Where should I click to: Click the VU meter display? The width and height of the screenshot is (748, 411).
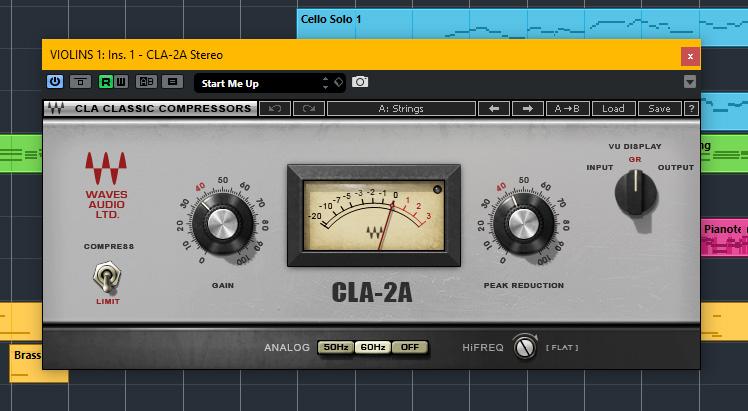pos(374,216)
